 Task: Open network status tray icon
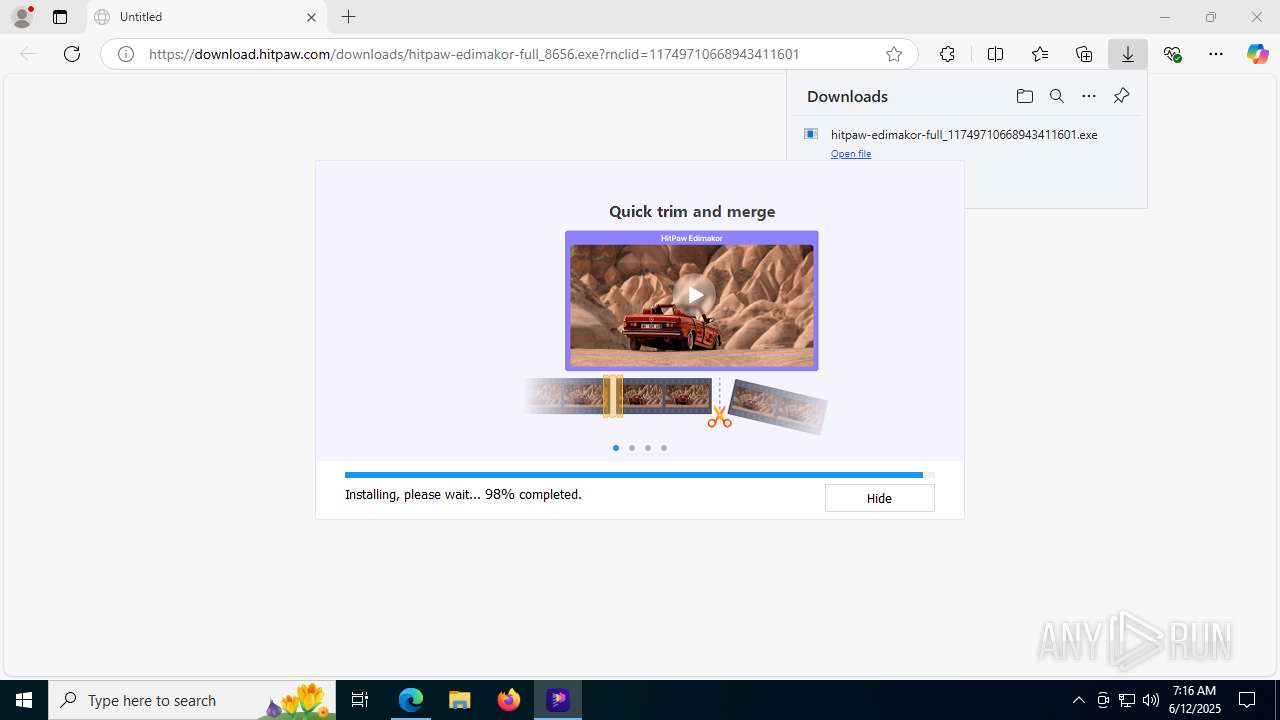pyautogui.click(x=1127, y=700)
